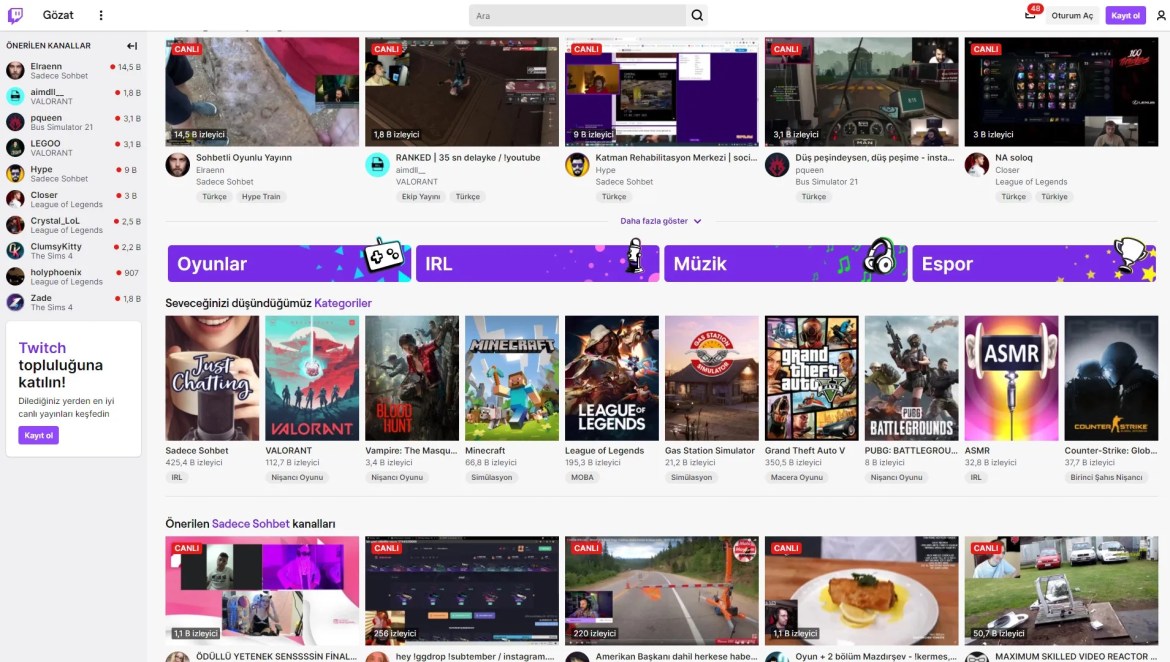Viewport: 1170px width, 662px height.
Task: Open the IRL category banner
Action: tap(537, 263)
